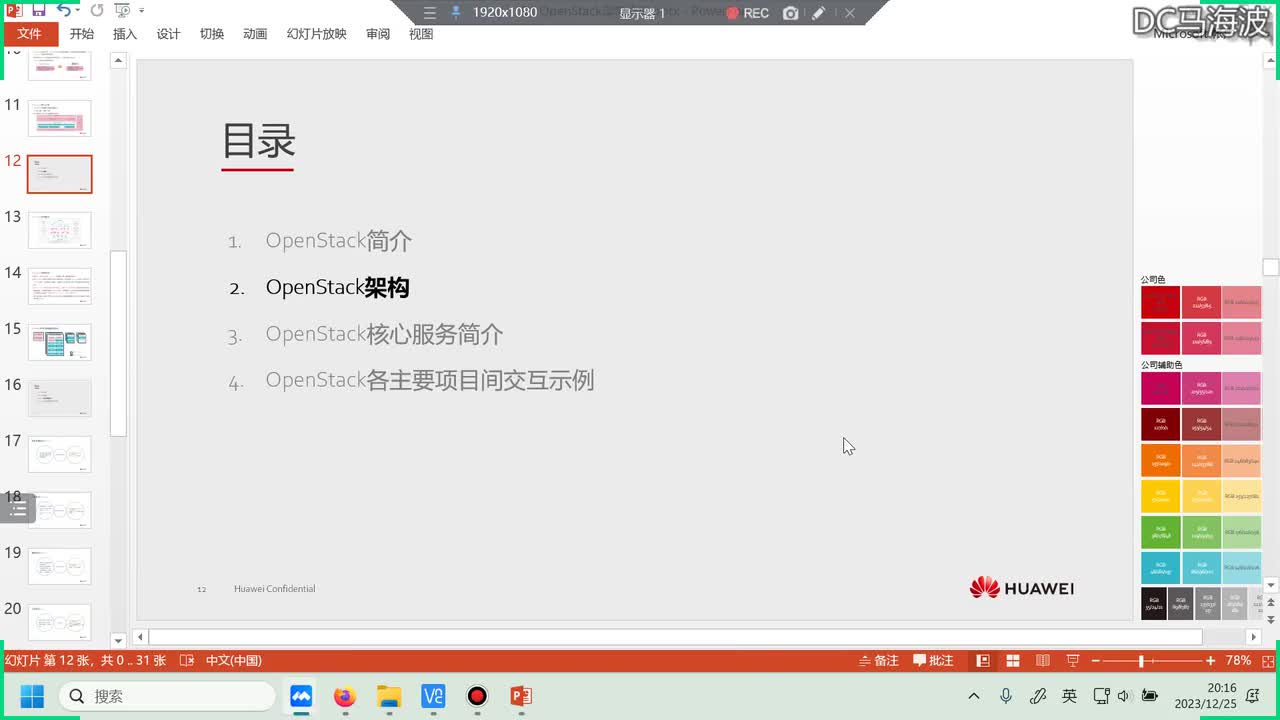
Task: Click the Huawei logo on the slide
Action: (x=1021, y=588)
